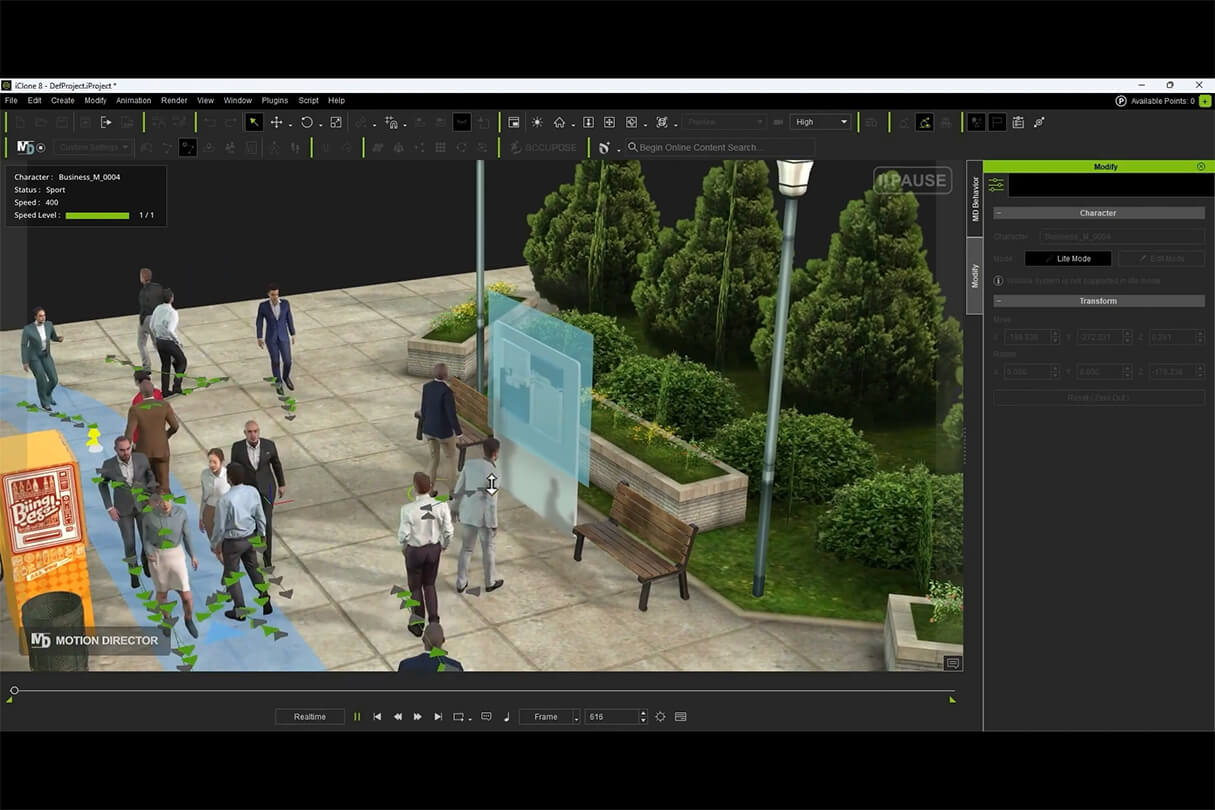Click the Home camera view icon
Viewport: 1215px width, 810px height.
click(559, 122)
